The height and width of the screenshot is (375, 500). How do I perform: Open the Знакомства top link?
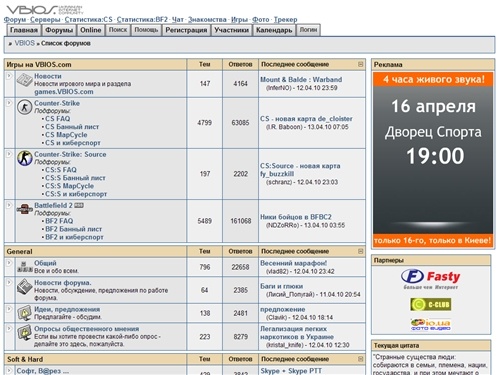pos(207,19)
